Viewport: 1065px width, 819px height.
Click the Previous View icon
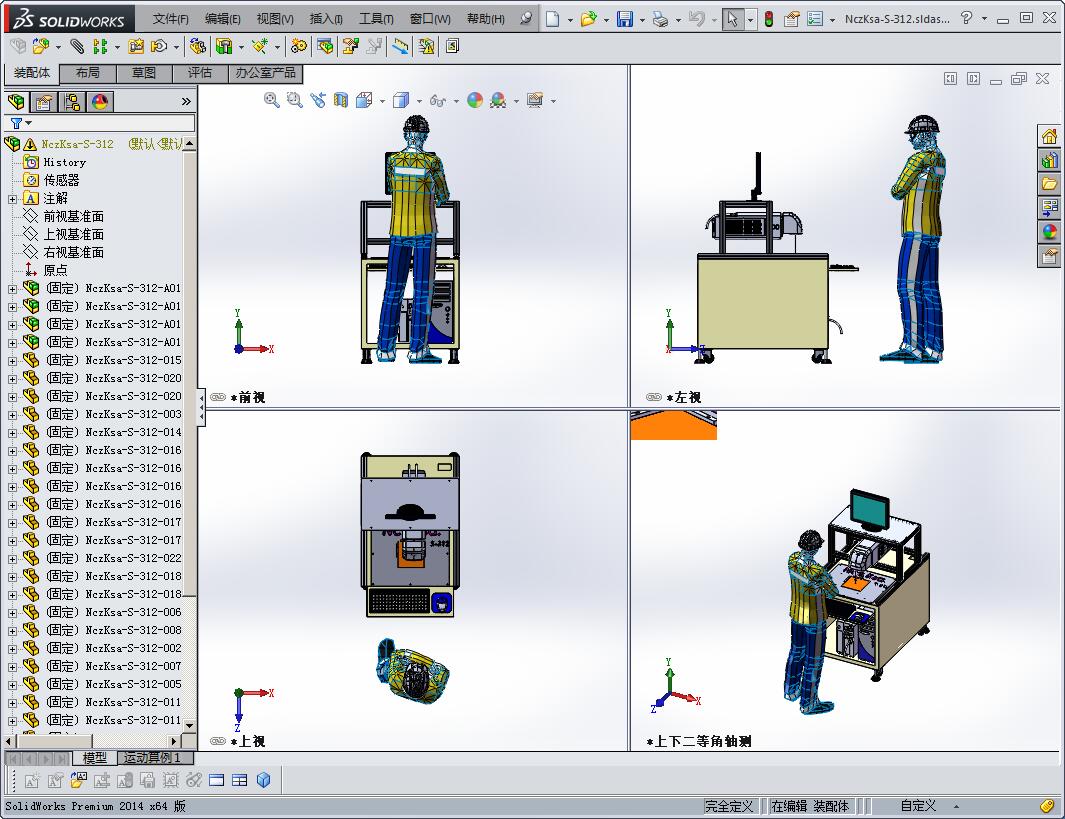coord(318,101)
